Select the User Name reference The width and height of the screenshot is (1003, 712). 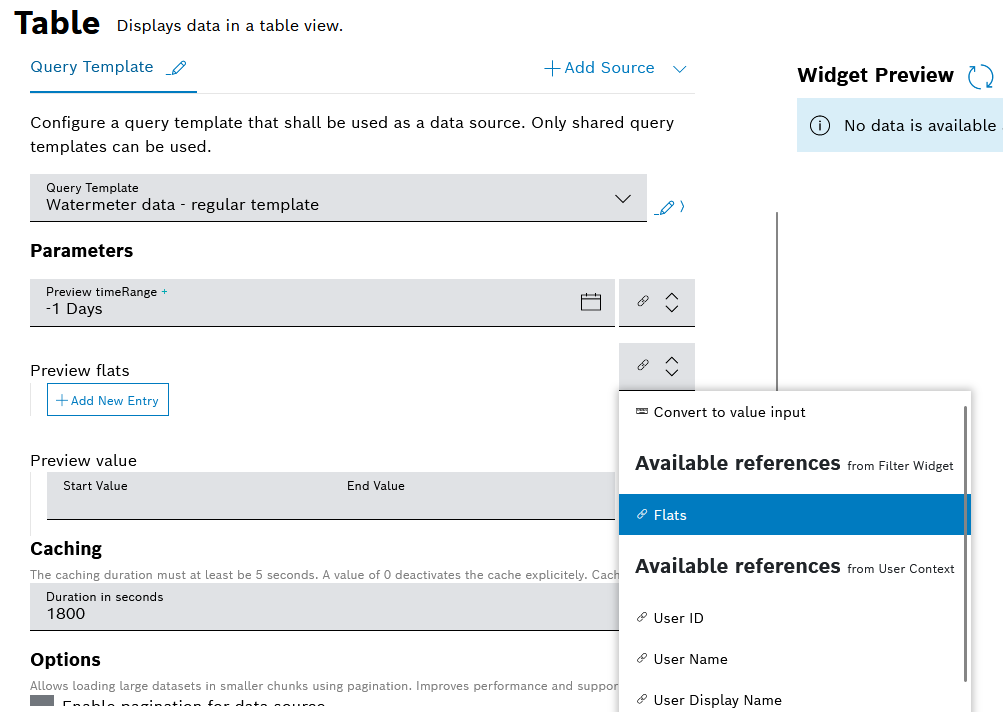[x=690, y=659]
